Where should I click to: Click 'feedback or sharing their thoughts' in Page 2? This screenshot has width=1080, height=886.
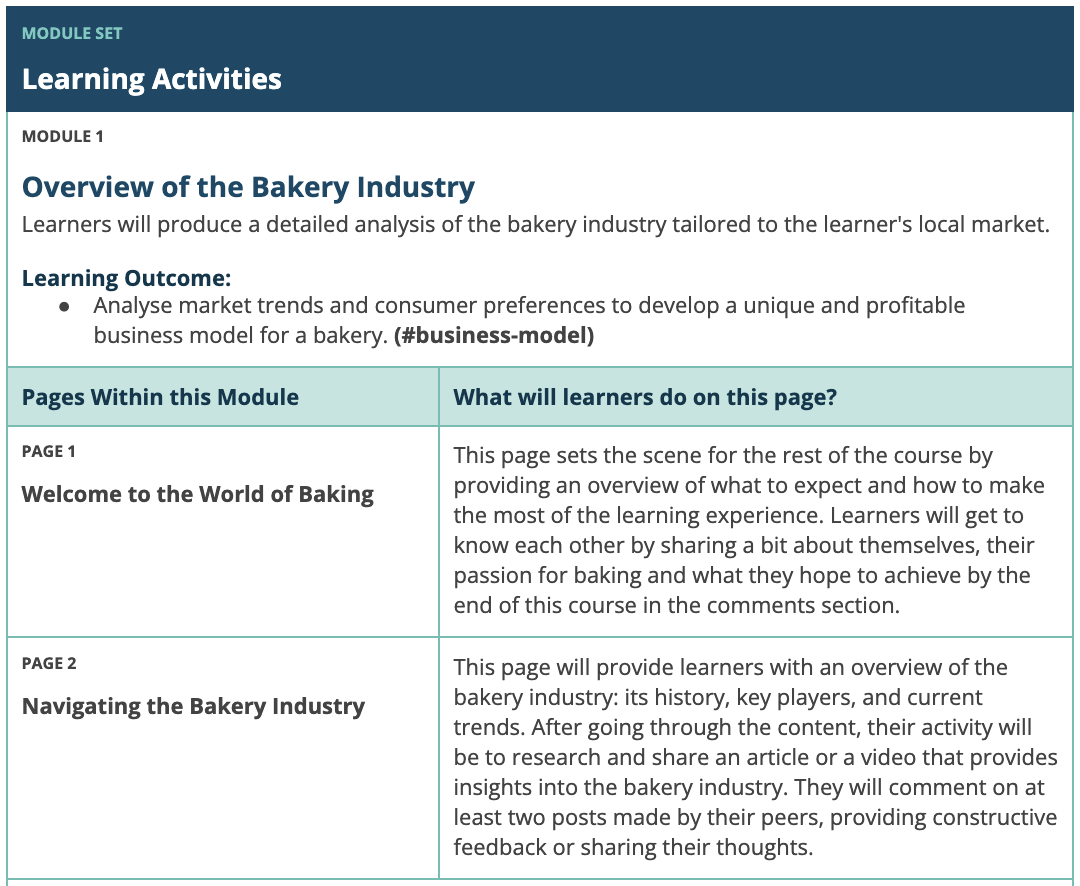(x=630, y=848)
